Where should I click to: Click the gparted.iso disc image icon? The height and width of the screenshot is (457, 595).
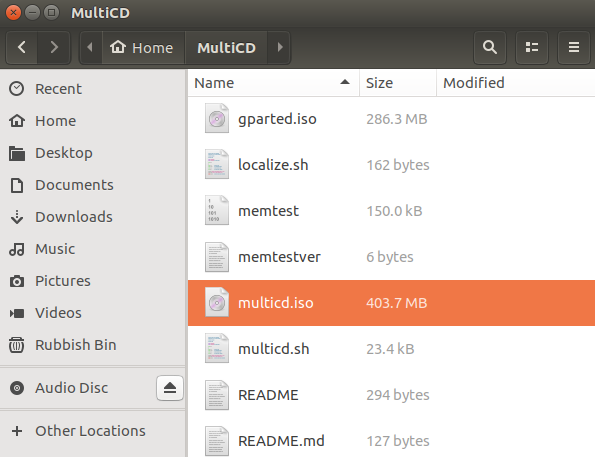pos(217,118)
